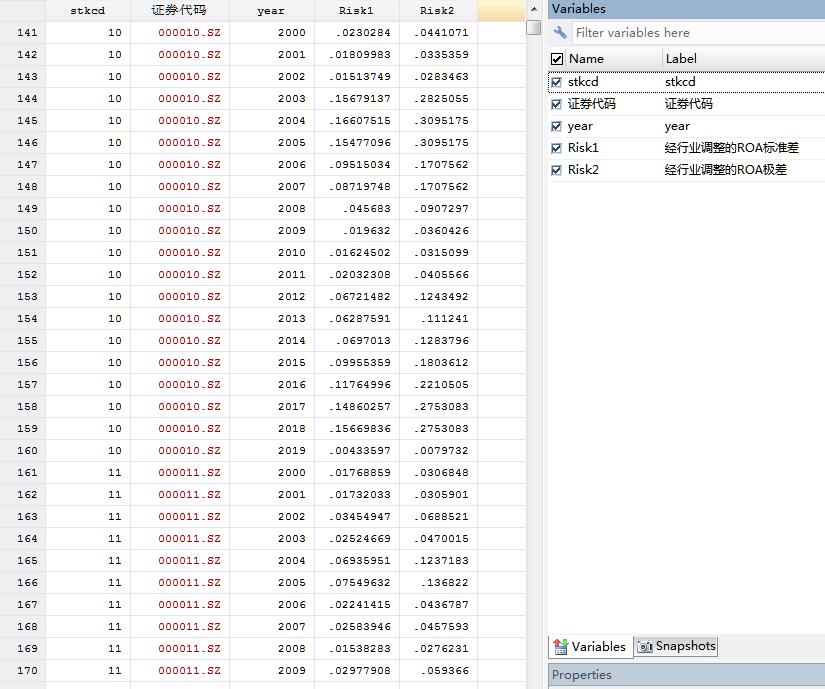The image size is (825, 689).
Task: Click Risk2 cell .0079732
Action: [438, 451]
